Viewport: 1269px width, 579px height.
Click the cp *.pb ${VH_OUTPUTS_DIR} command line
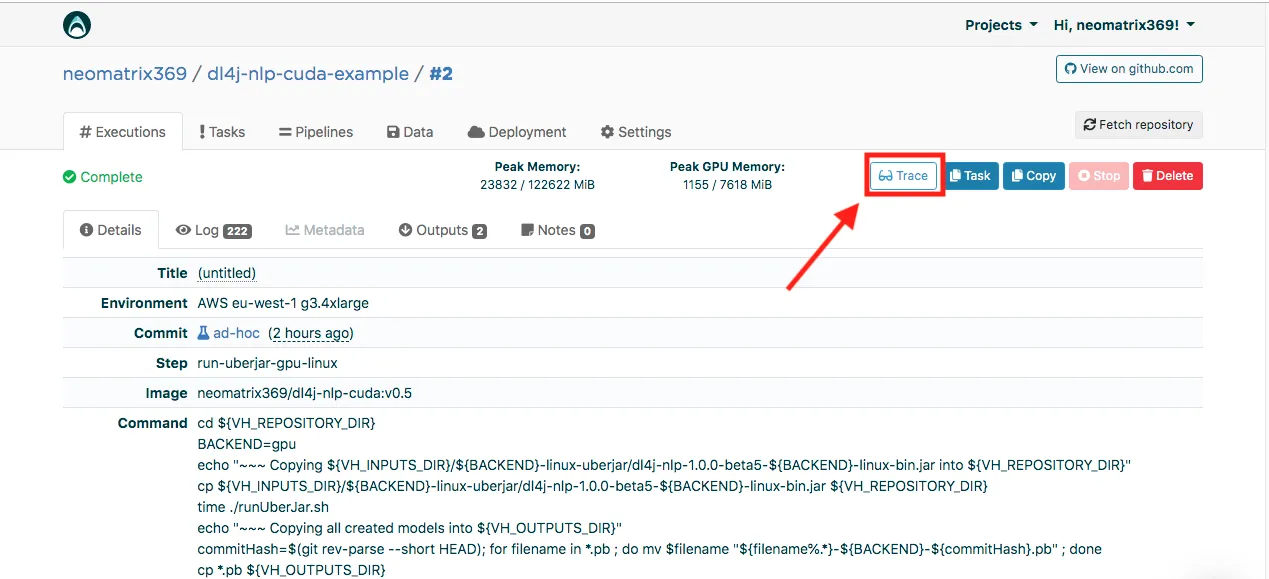[291, 570]
